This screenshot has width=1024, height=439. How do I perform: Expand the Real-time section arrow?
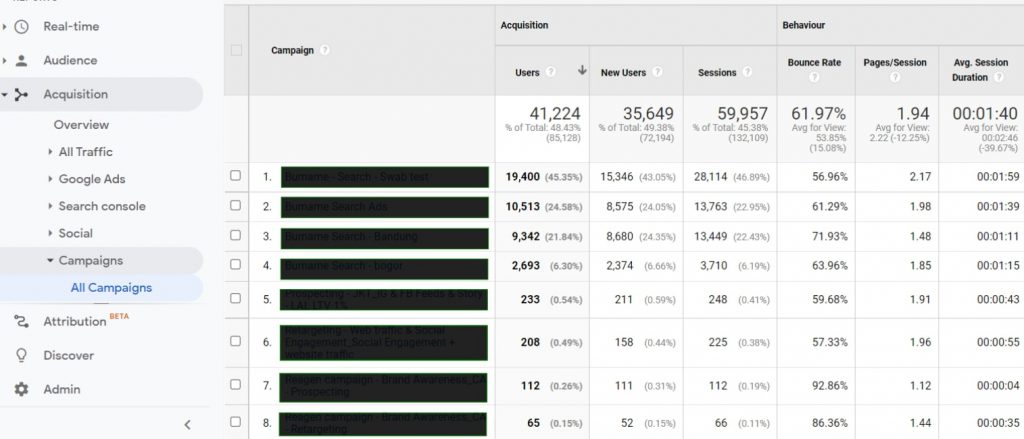(5, 27)
